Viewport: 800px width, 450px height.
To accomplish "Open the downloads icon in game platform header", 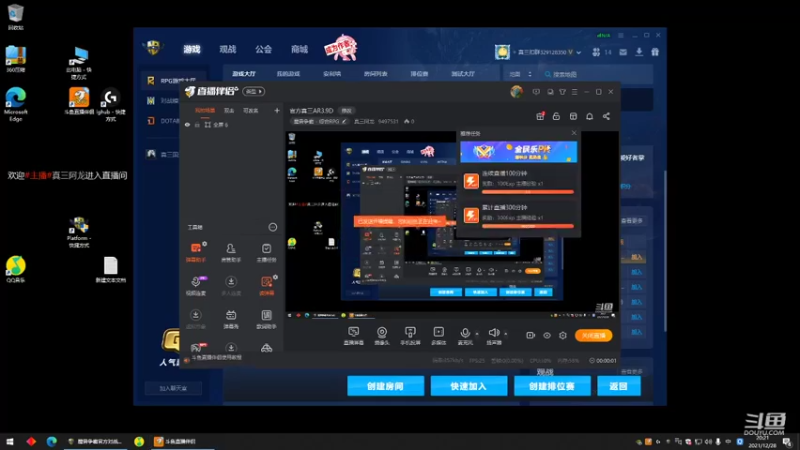I will [x=639, y=52].
